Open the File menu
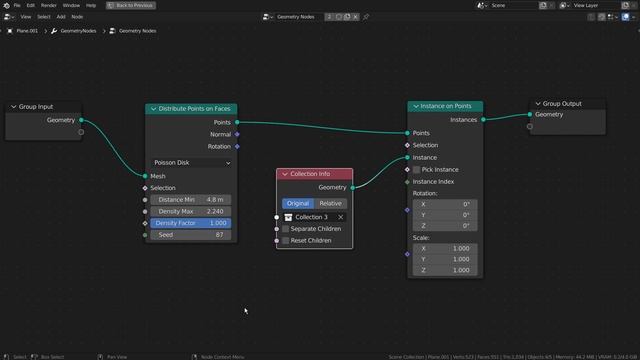The height and width of the screenshot is (360, 640). click(x=17, y=5)
